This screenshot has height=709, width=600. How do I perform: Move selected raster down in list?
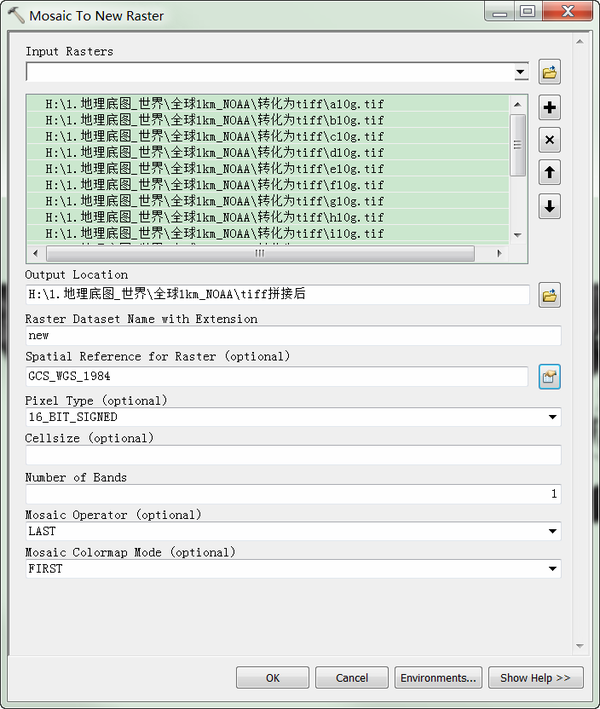[x=549, y=207]
